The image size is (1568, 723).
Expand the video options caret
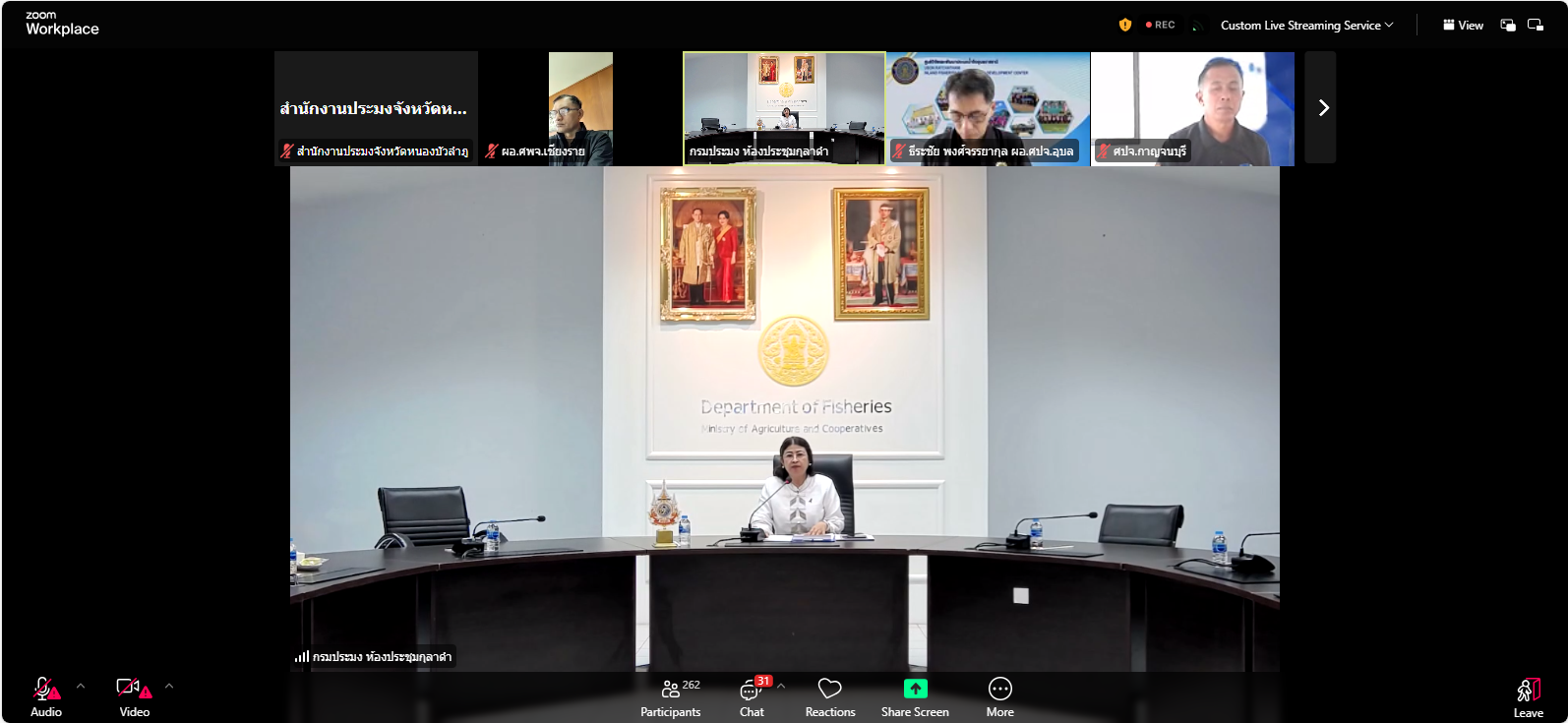[x=169, y=686]
